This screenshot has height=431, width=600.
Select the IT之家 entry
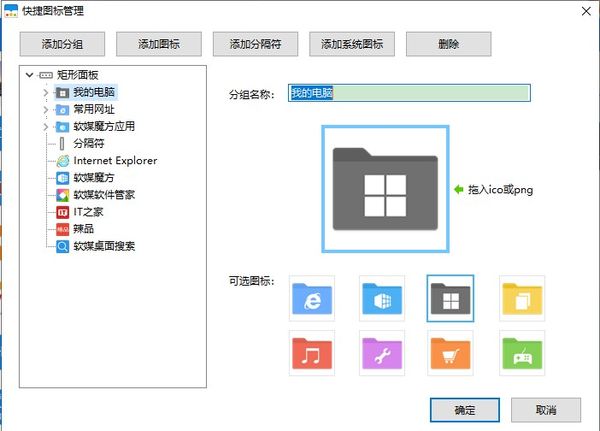click(x=88, y=212)
